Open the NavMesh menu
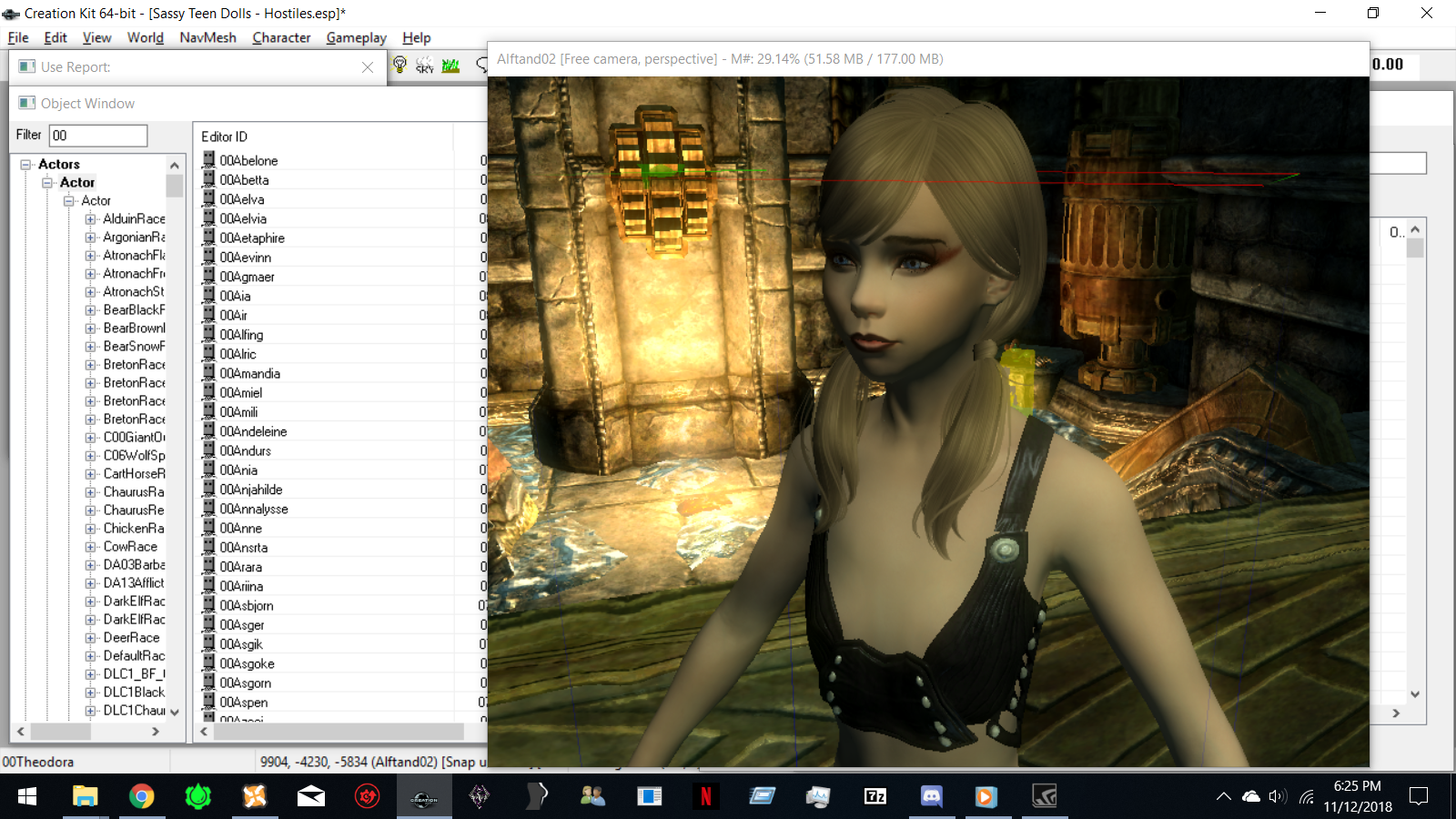The width and height of the screenshot is (1456, 819). click(207, 38)
